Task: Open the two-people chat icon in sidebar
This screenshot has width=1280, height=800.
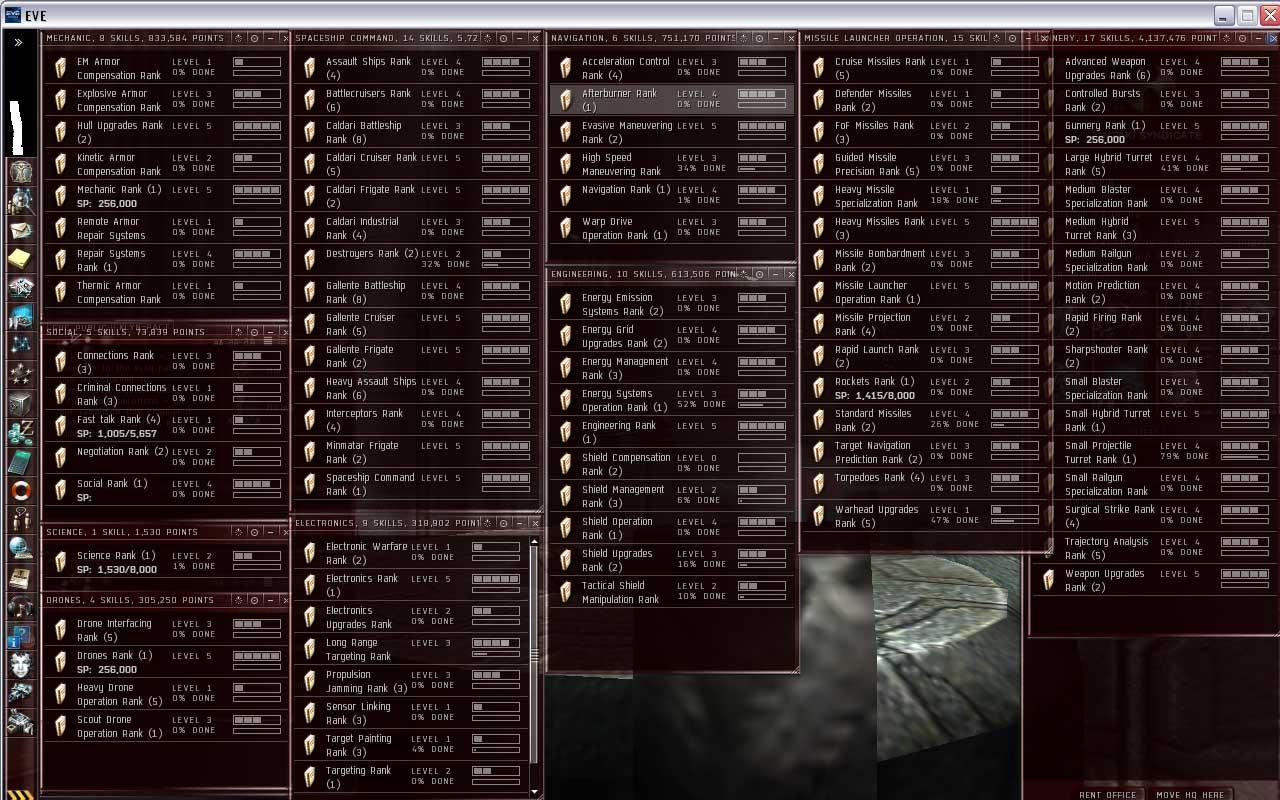Action: 21,519
